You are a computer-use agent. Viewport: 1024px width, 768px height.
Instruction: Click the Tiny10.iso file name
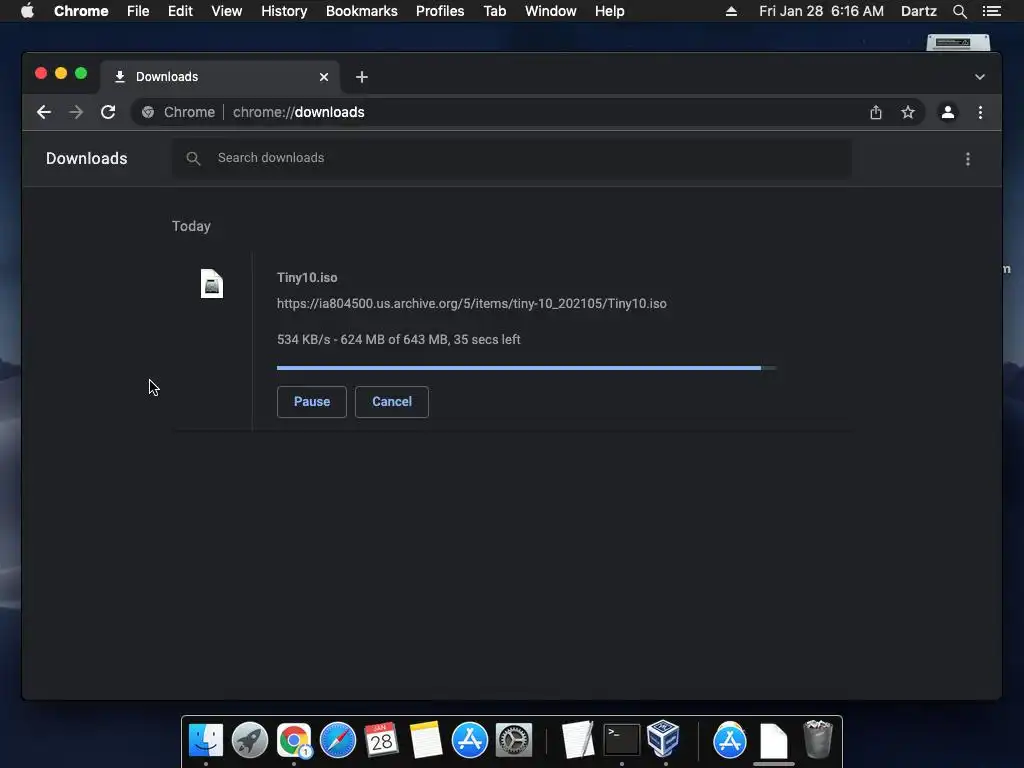pos(307,278)
